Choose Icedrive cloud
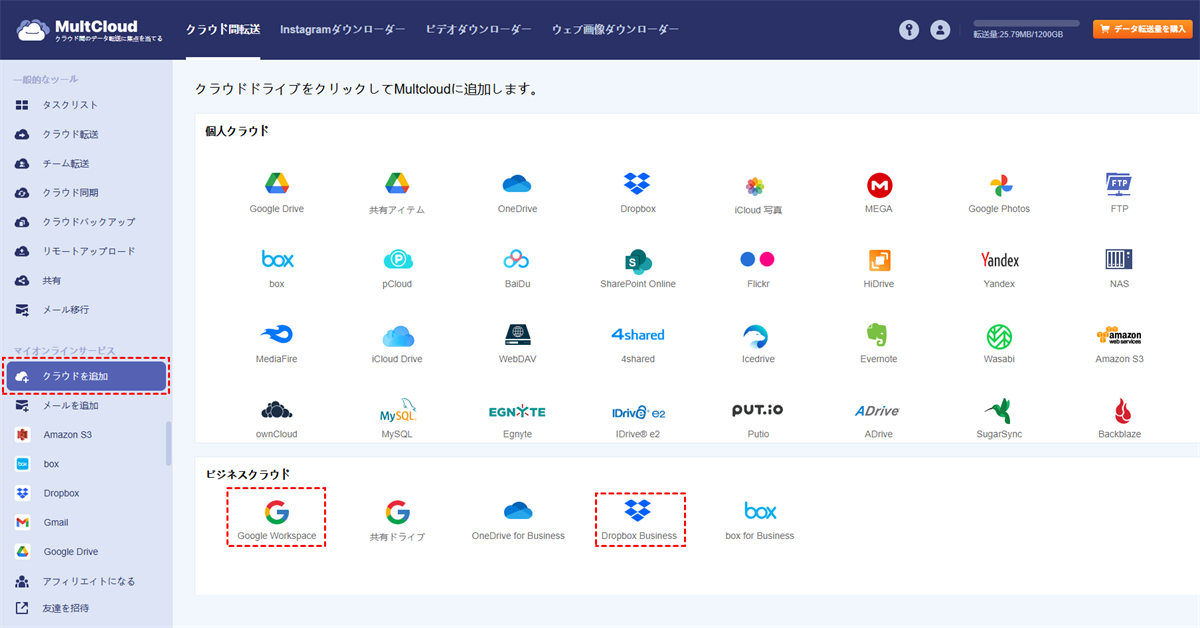The height and width of the screenshot is (628, 1200). 757,335
